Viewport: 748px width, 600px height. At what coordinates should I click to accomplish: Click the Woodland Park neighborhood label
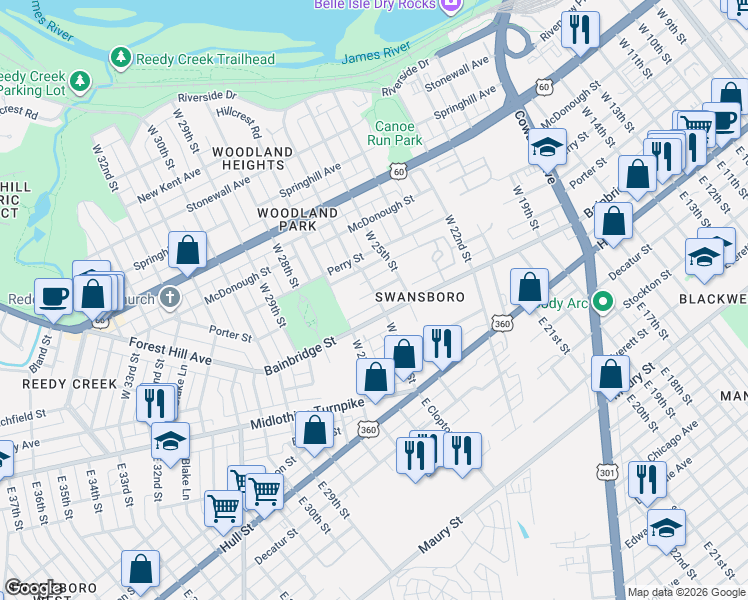pos(298,219)
